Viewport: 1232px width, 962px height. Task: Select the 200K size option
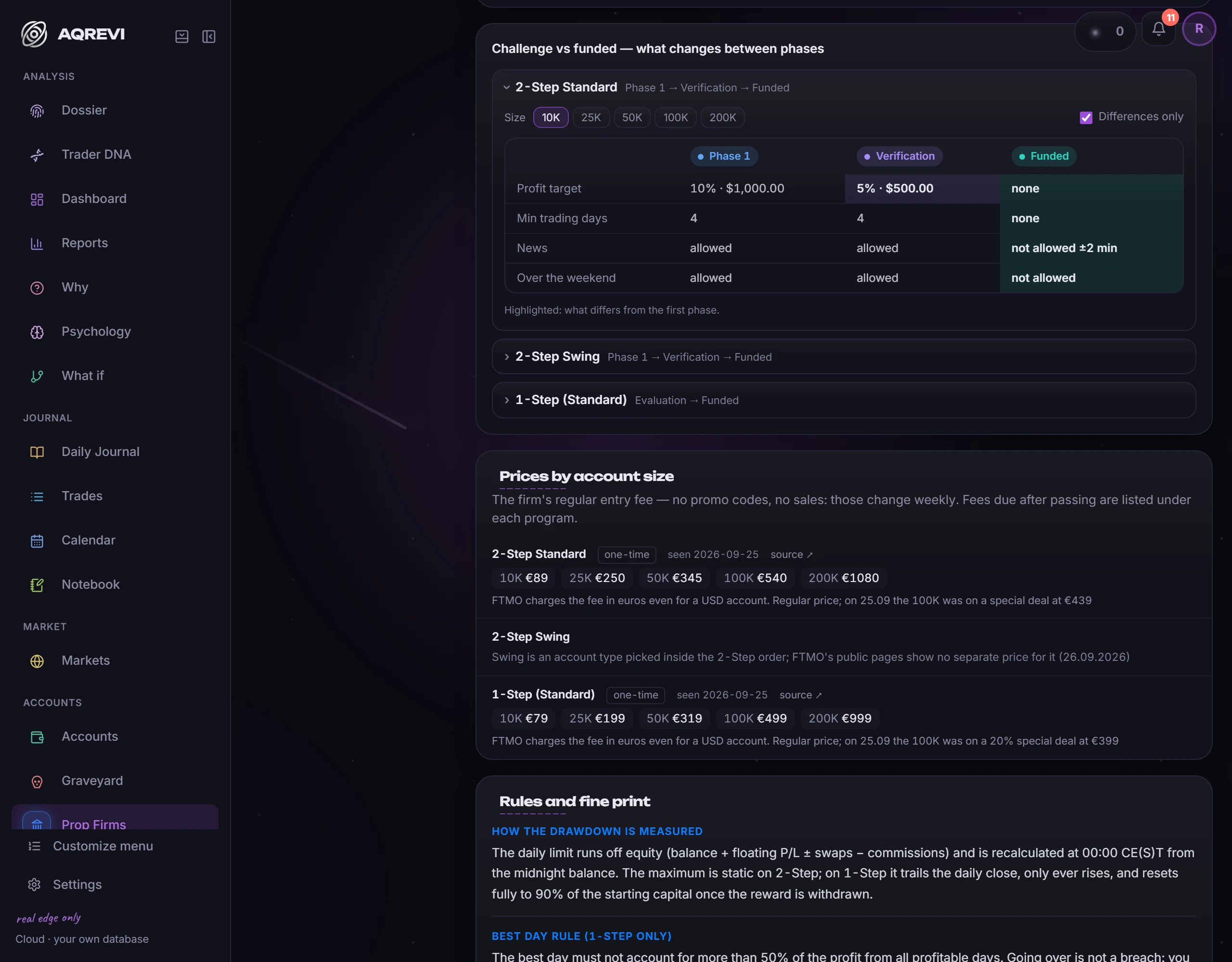[x=722, y=117]
